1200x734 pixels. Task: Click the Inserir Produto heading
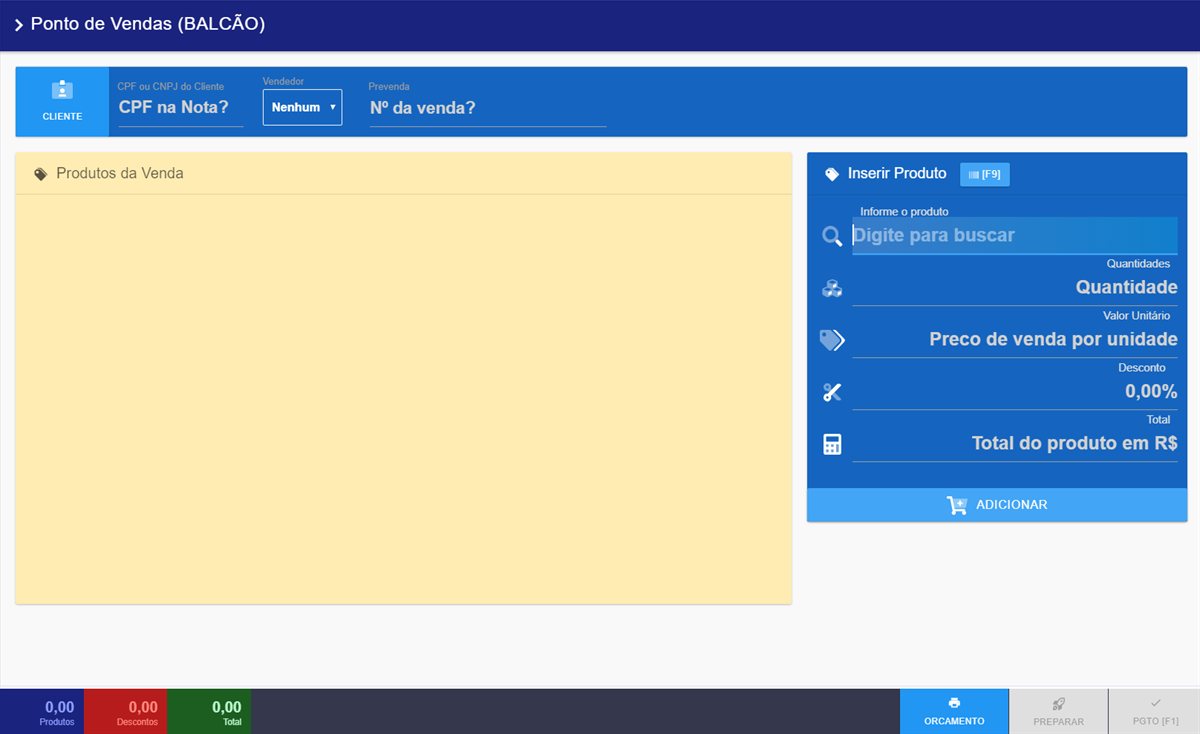point(897,174)
